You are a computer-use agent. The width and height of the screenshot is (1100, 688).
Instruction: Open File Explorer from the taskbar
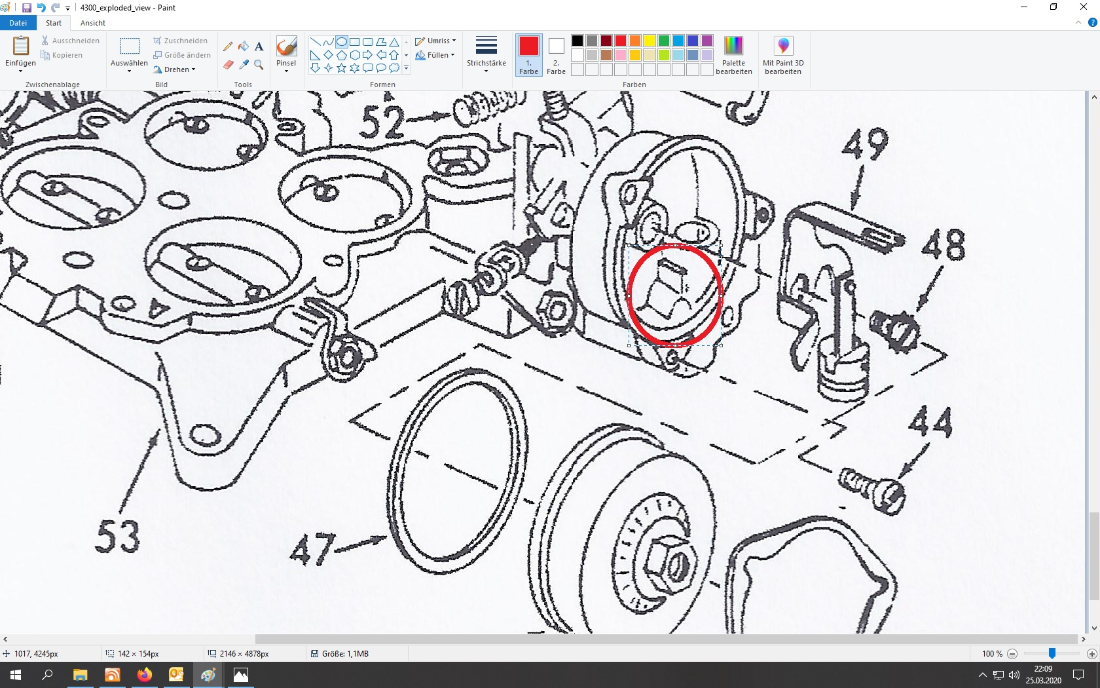[x=80, y=675]
